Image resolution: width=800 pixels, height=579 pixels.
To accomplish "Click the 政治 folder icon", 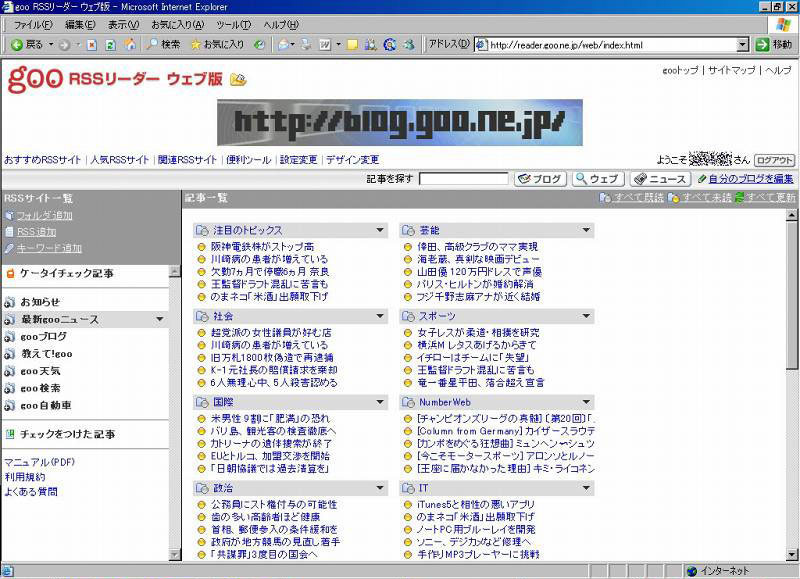I will (202, 488).
